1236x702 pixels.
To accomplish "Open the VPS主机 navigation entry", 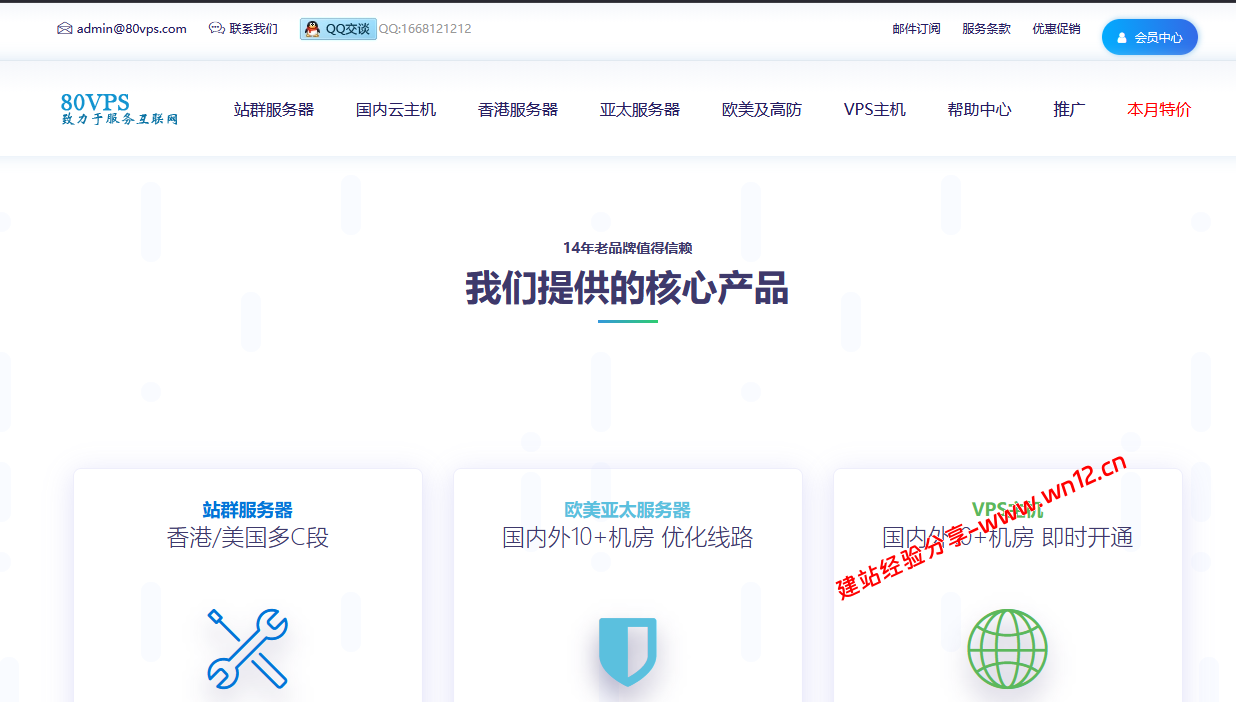I will [875, 110].
